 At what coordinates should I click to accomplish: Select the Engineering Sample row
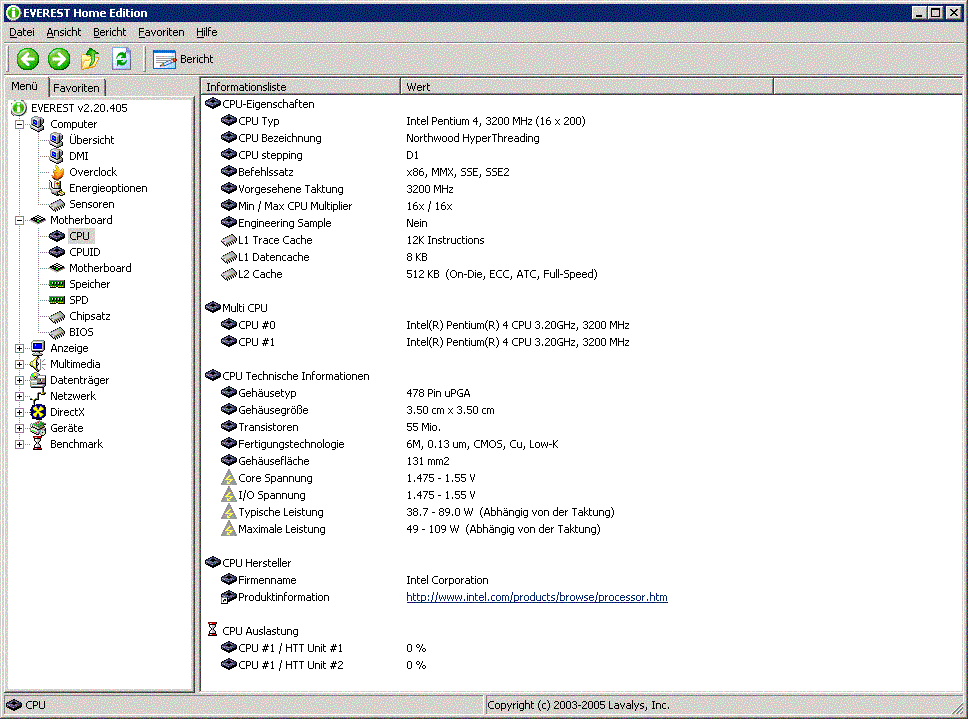pos(324,223)
